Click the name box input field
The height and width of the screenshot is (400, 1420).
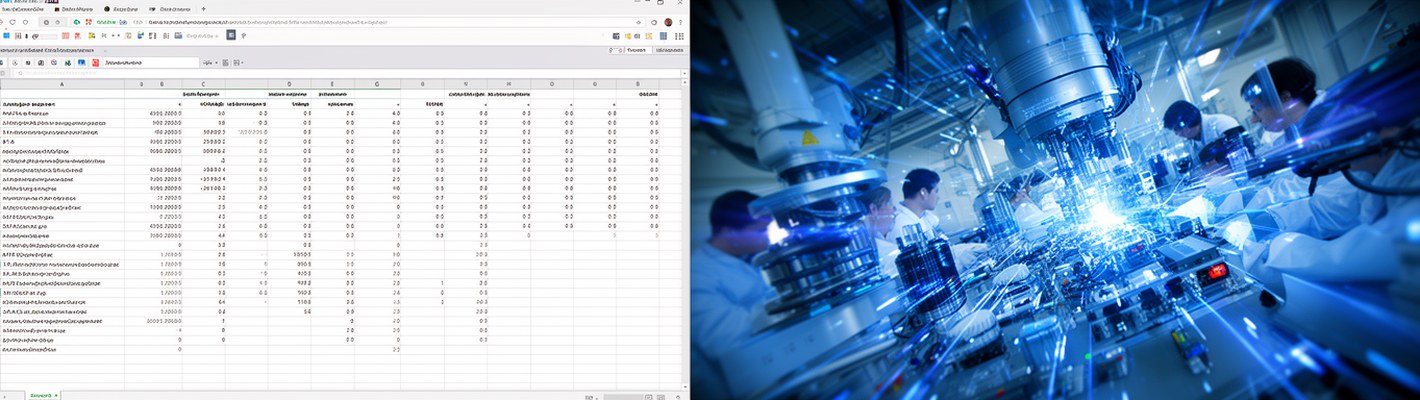tap(150, 63)
